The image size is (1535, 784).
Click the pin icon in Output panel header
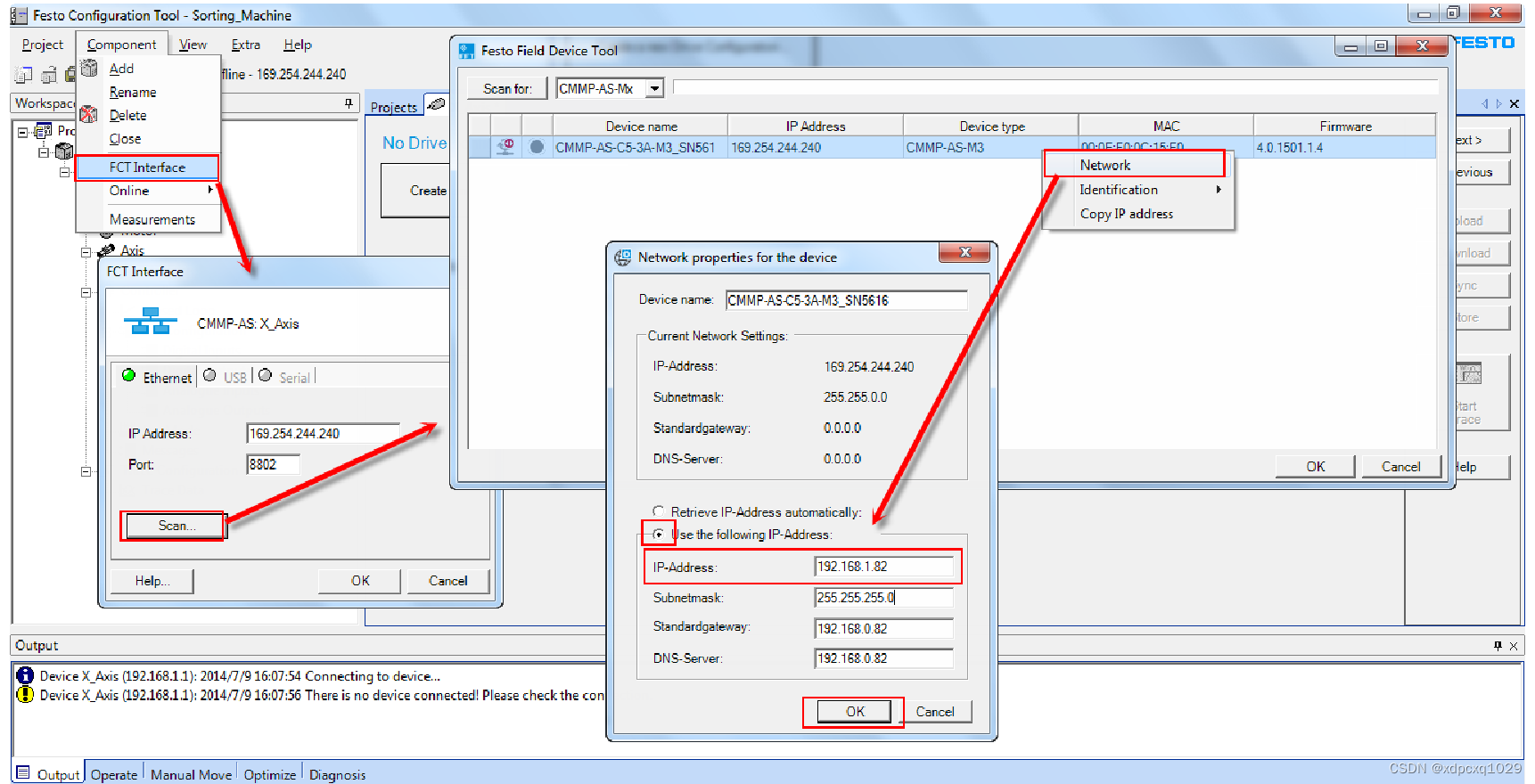[1498, 646]
